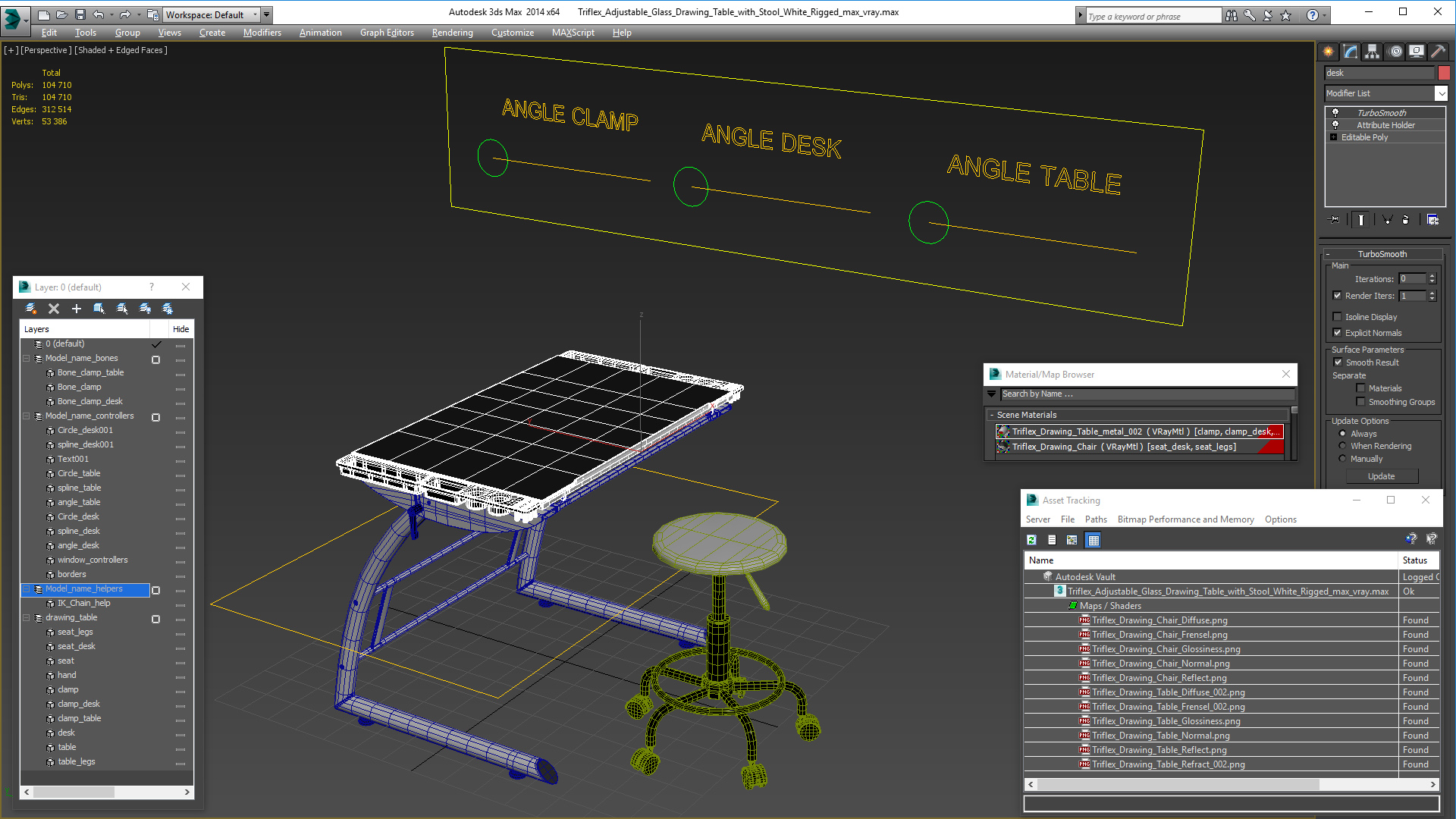Hide the Model_name_helpers layer visibility
Image resolution: width=1456 pixels, height=819 pixels.
(x=181, y=589)
